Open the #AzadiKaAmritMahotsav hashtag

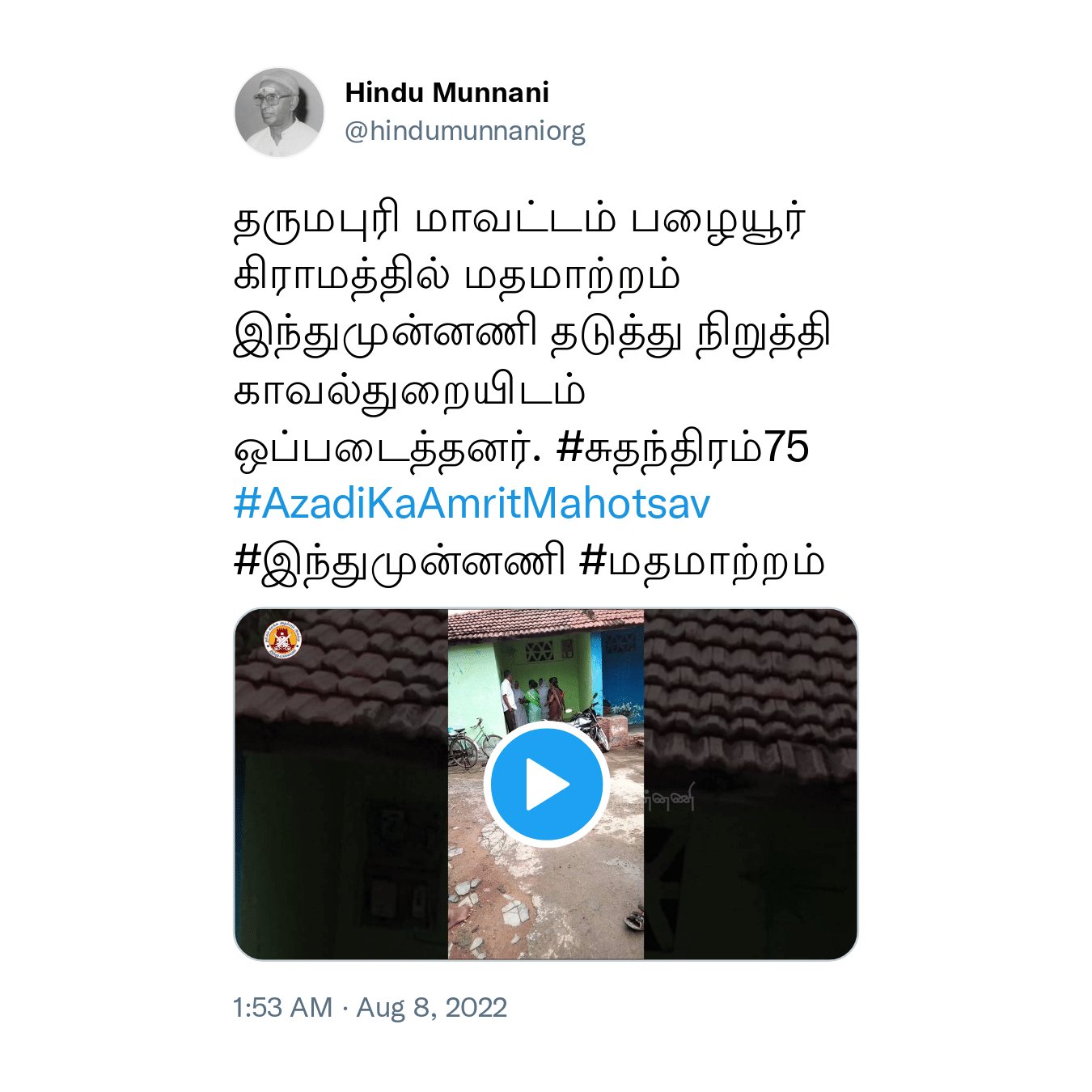point(472,503)
